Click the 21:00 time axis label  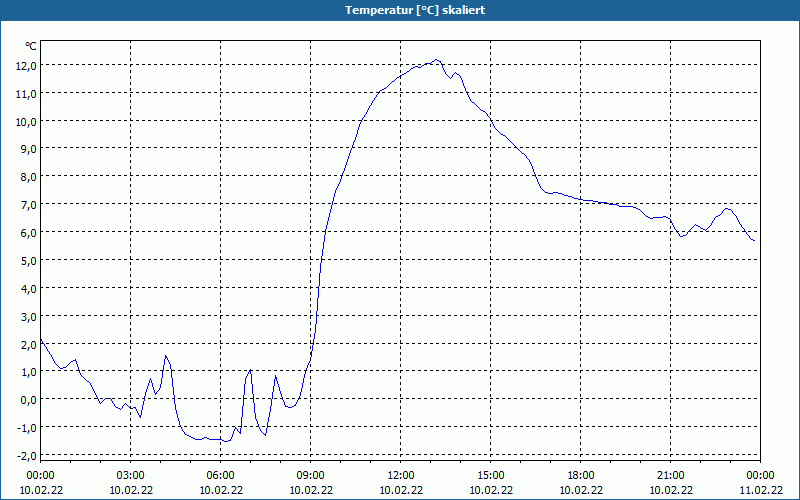coord(670,476)
